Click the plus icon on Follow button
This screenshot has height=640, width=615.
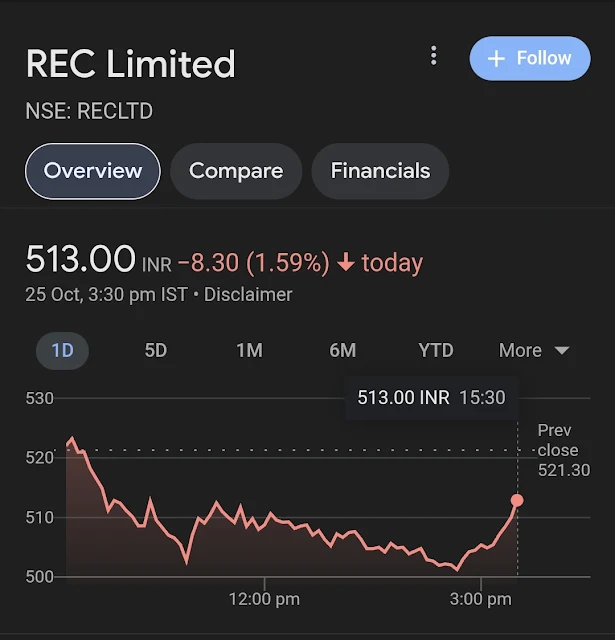[496, 59]
